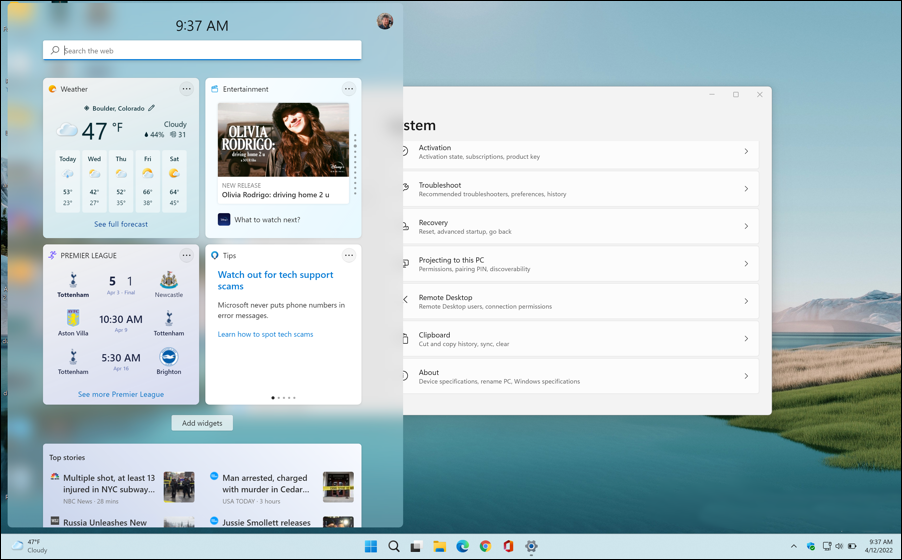This screenshot has width=902, height=560.
Task: Click the network icon in system tray
Action: (827, 546)
